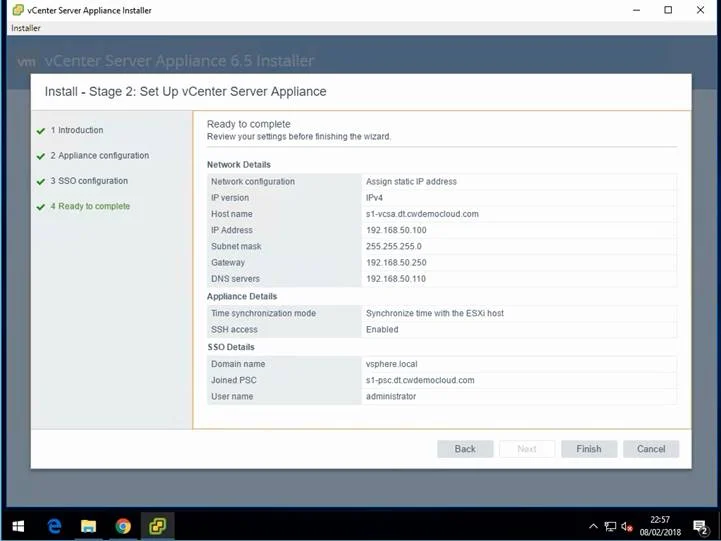Click the green checkmark beside SSO configuration
This screenshot has height=541, width=721.
tap(41, 182)
